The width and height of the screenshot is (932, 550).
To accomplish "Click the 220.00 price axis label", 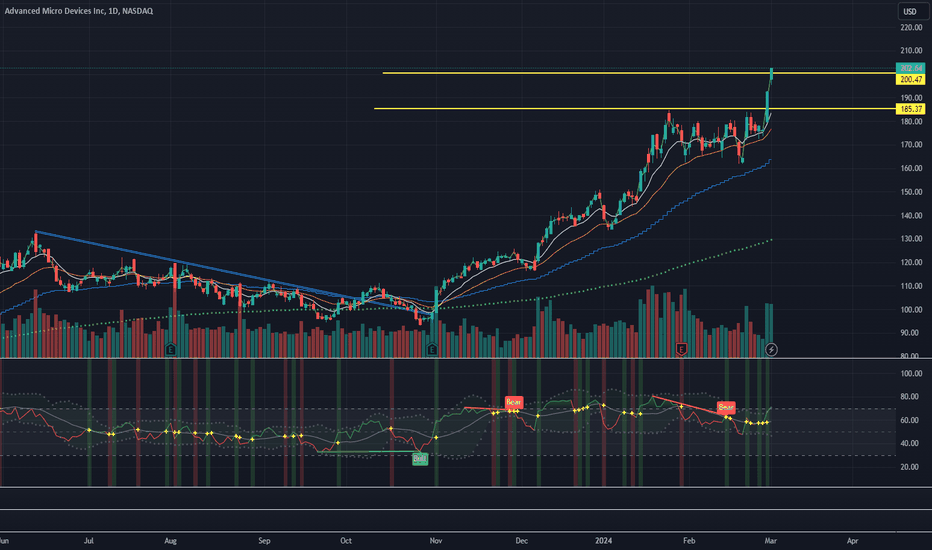I will [911, 27].
